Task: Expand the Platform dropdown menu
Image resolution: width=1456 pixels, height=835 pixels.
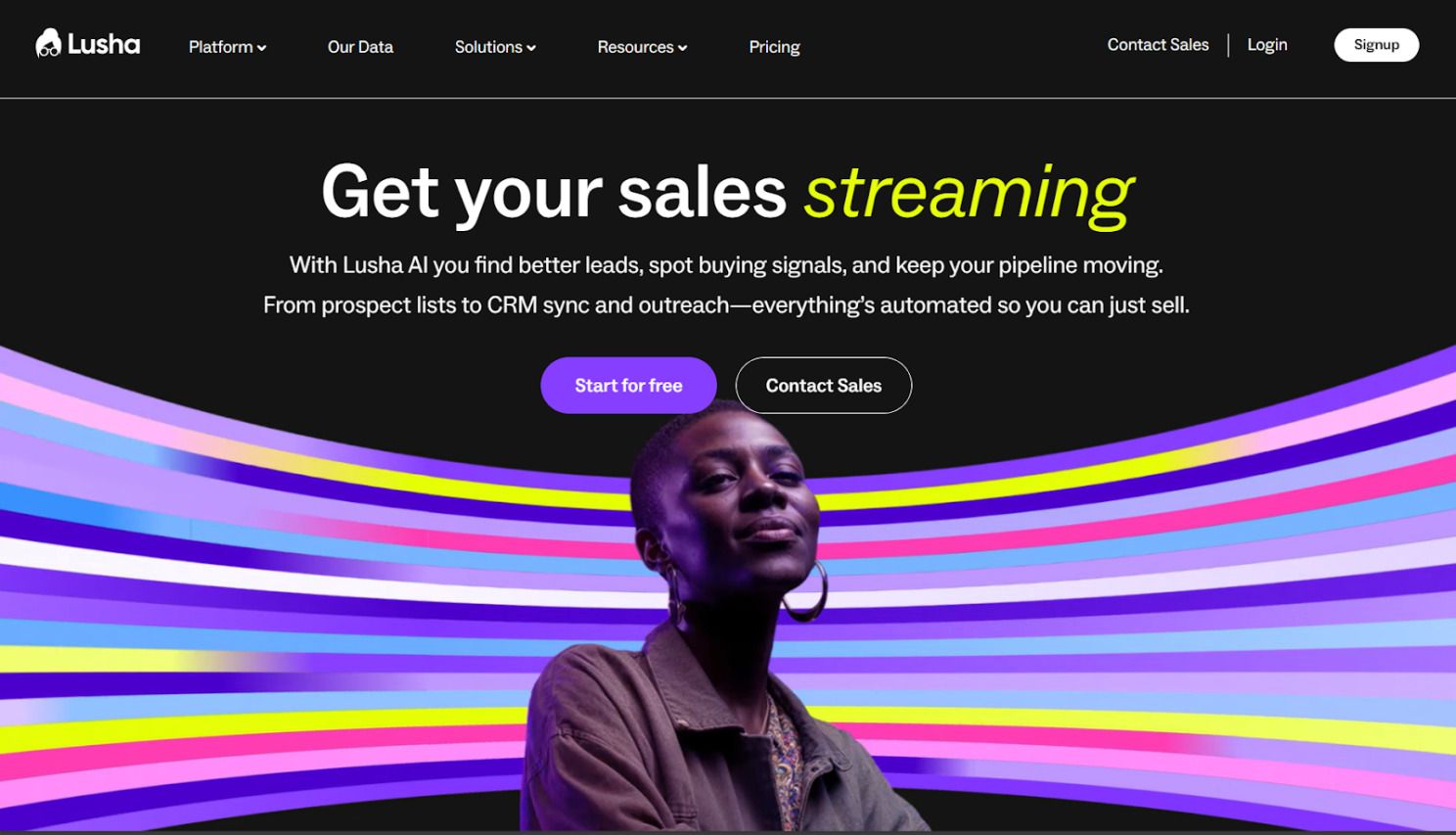Action: [x=227, y=47]
